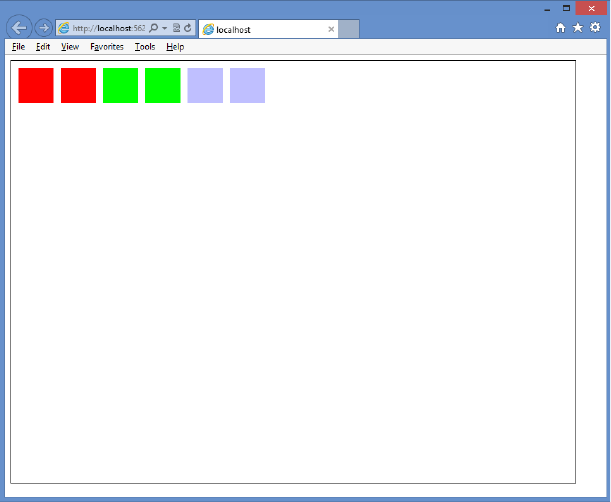Click the localhost URL address field
The width and height of the screenshot is (611, 502).
click(x=109, y=28)
